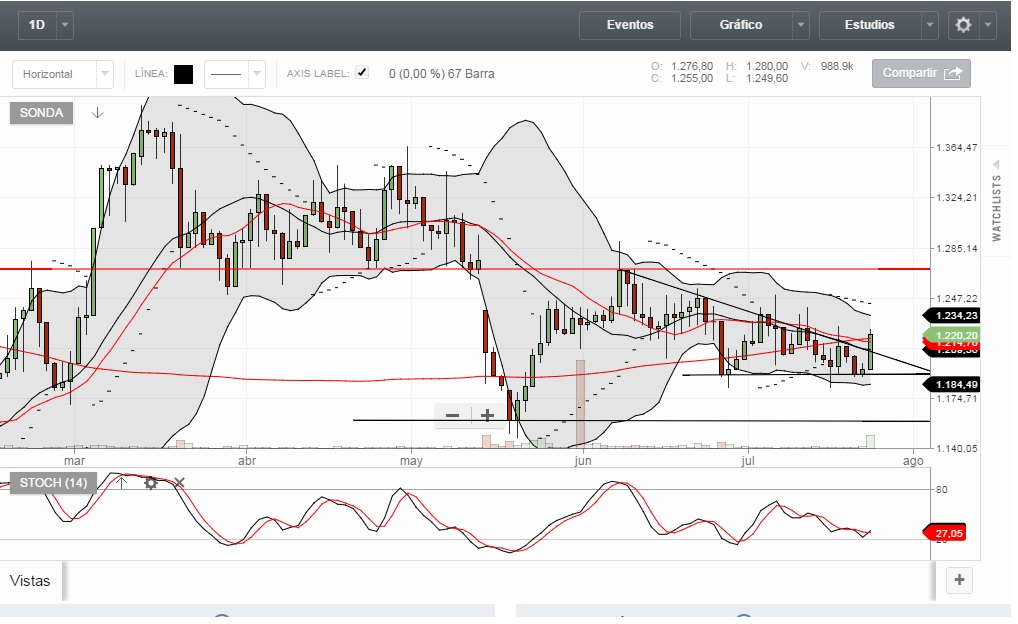Add new view with plus button

click(x=959, y=579)
